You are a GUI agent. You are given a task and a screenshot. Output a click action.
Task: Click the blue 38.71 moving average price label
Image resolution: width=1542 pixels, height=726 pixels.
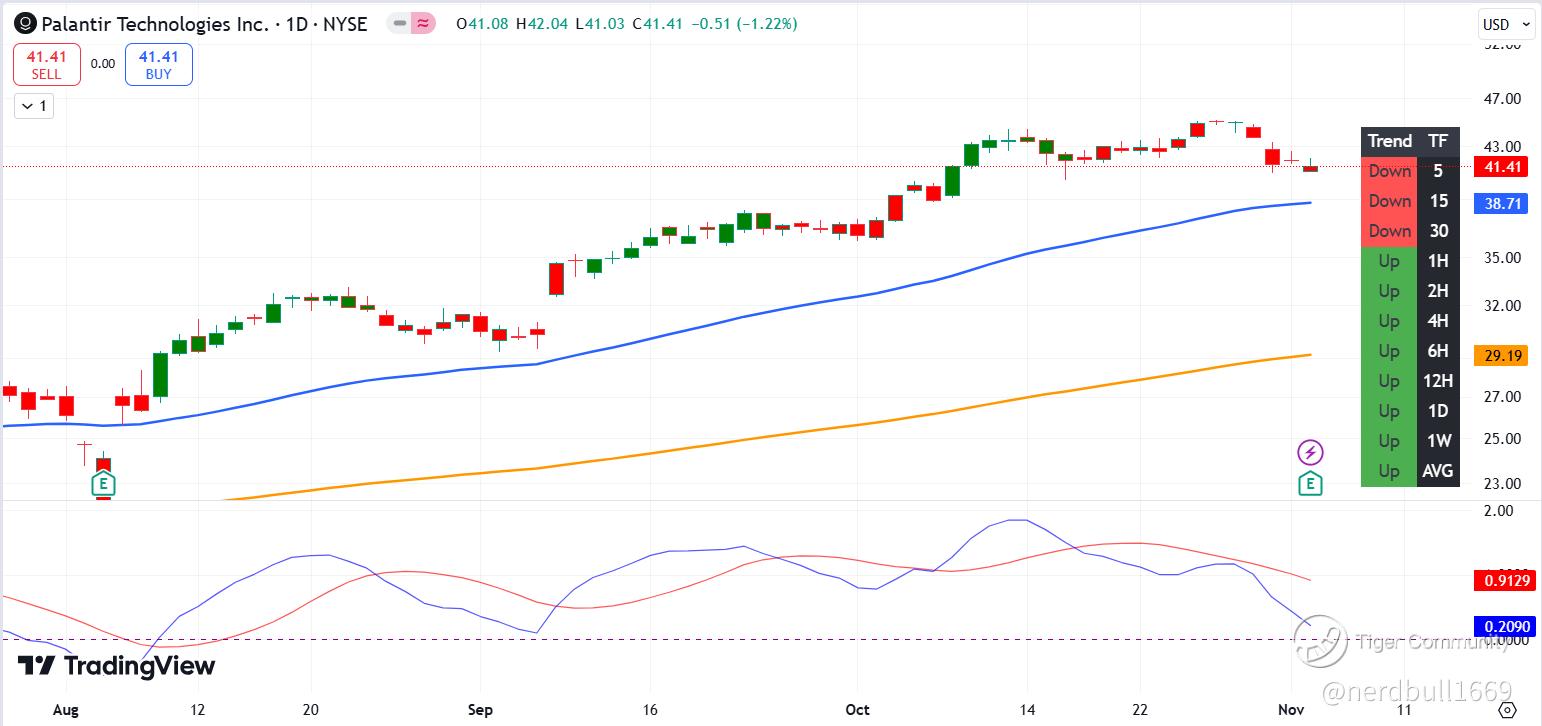(x=1501, y=203)
